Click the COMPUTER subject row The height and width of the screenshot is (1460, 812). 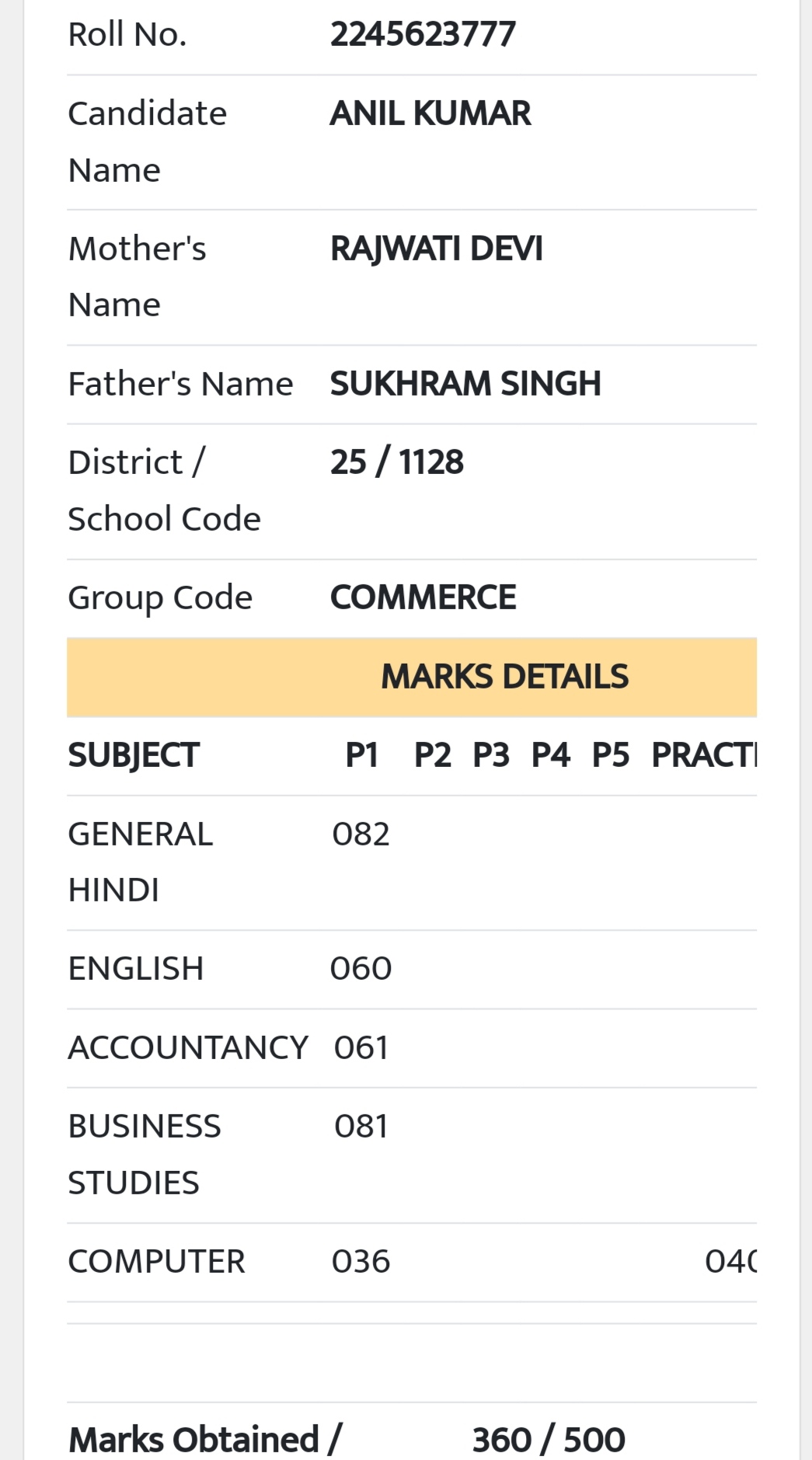(412, 1263)
